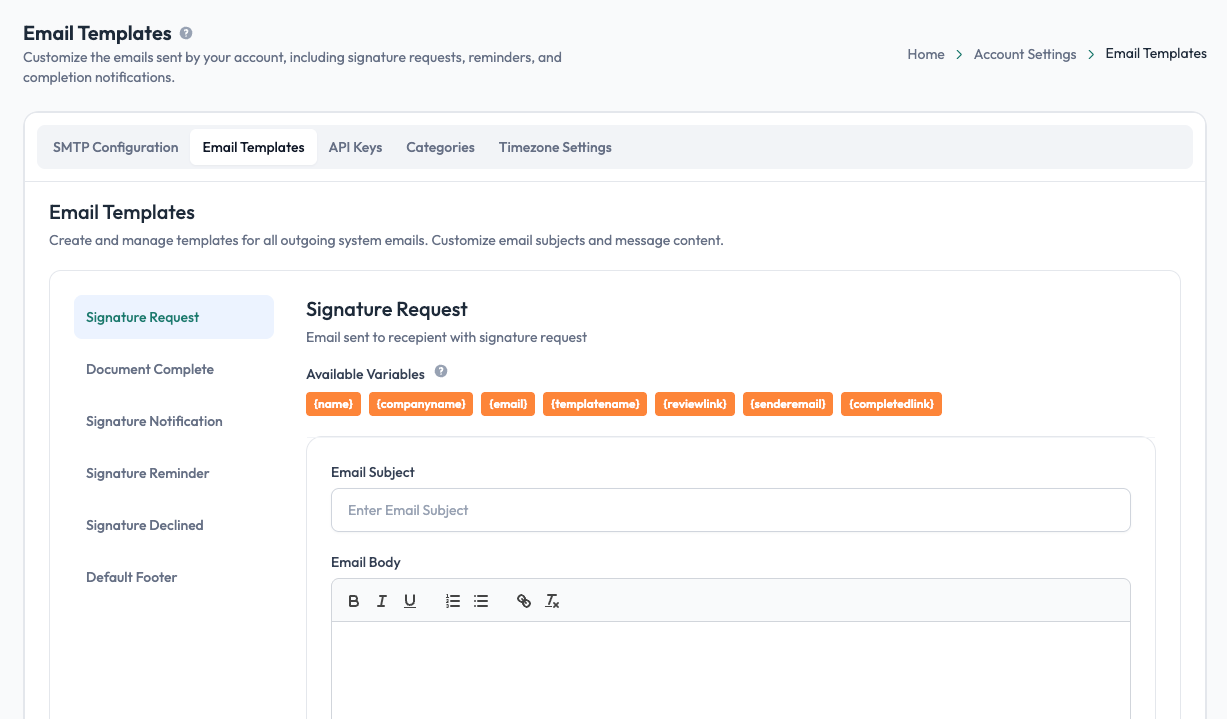
Task: Click the {name} variable tag
Action: click(x=333, y=404)
